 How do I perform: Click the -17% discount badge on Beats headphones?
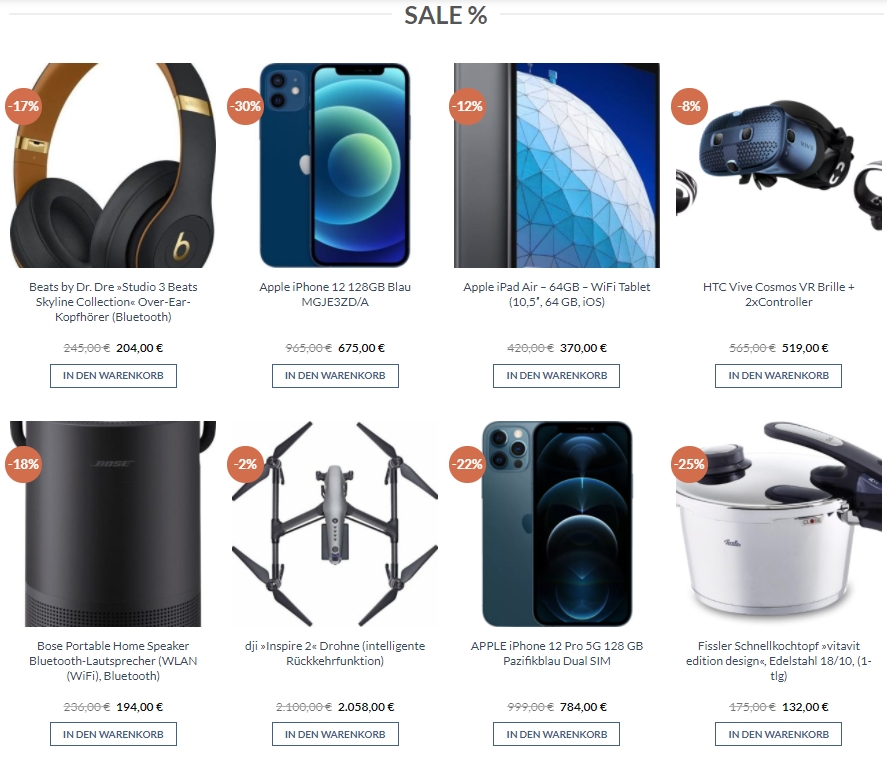(23, 106)
